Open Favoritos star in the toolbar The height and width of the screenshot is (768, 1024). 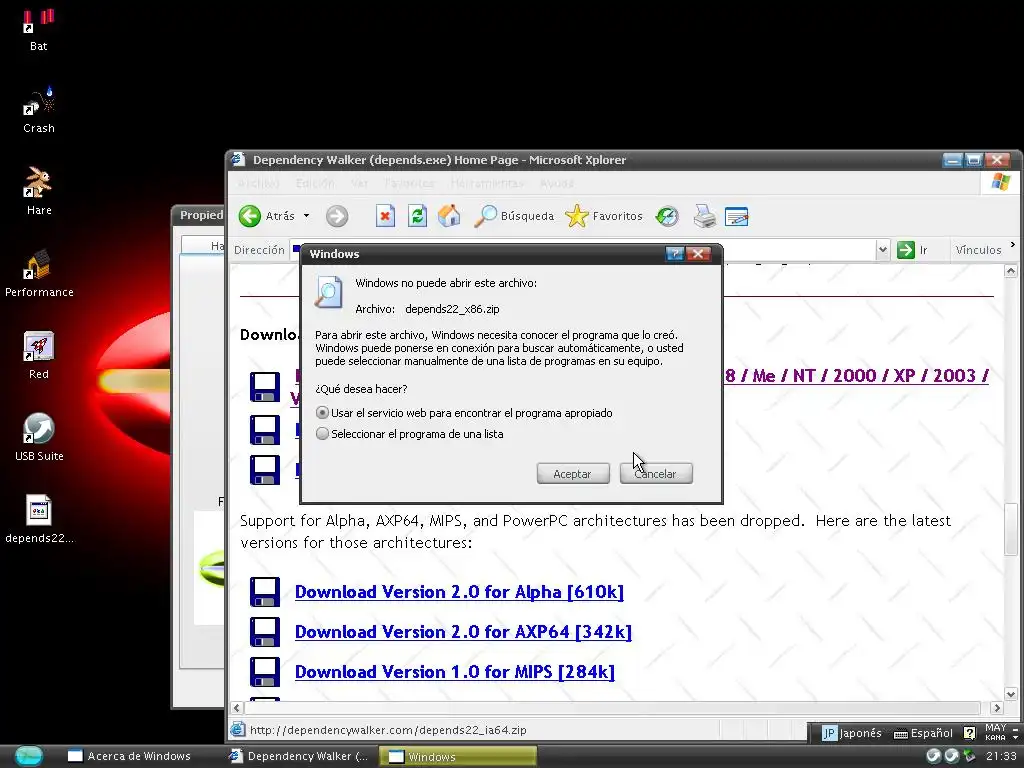(x=604, y=216)
